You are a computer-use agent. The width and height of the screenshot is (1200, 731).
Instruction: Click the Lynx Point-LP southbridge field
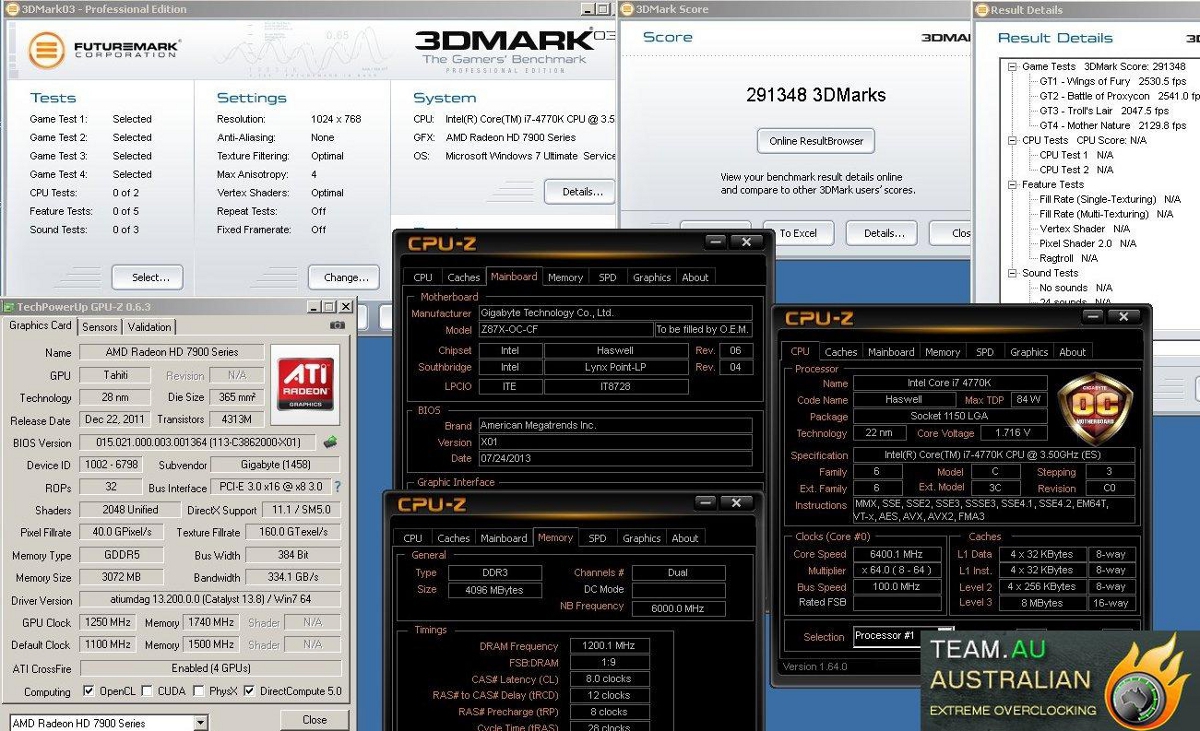615,367
